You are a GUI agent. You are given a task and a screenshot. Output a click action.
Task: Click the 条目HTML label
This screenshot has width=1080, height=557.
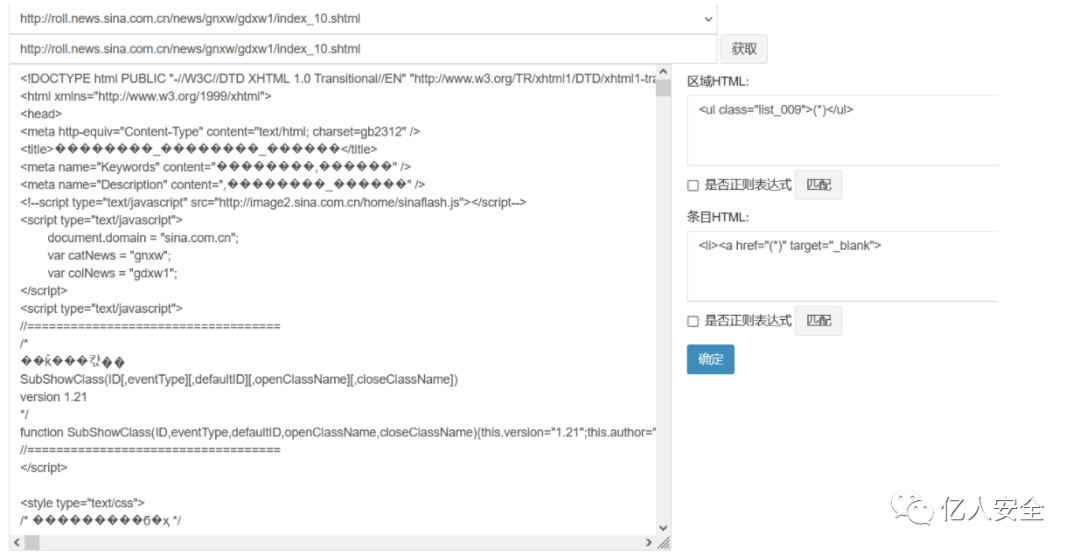(718, 217)
